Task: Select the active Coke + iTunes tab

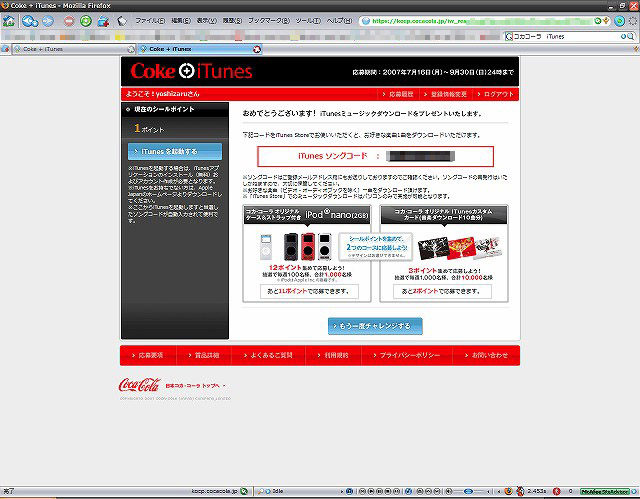Action: click(200, 49)
